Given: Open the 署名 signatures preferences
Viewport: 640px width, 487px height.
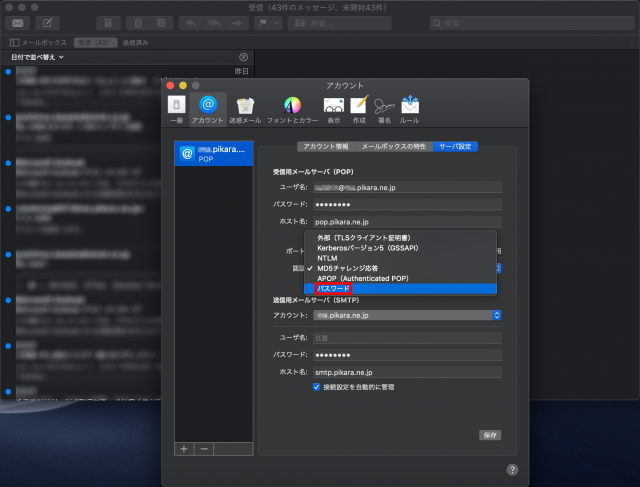Looking at the screenshot, I should coord(384,108).
